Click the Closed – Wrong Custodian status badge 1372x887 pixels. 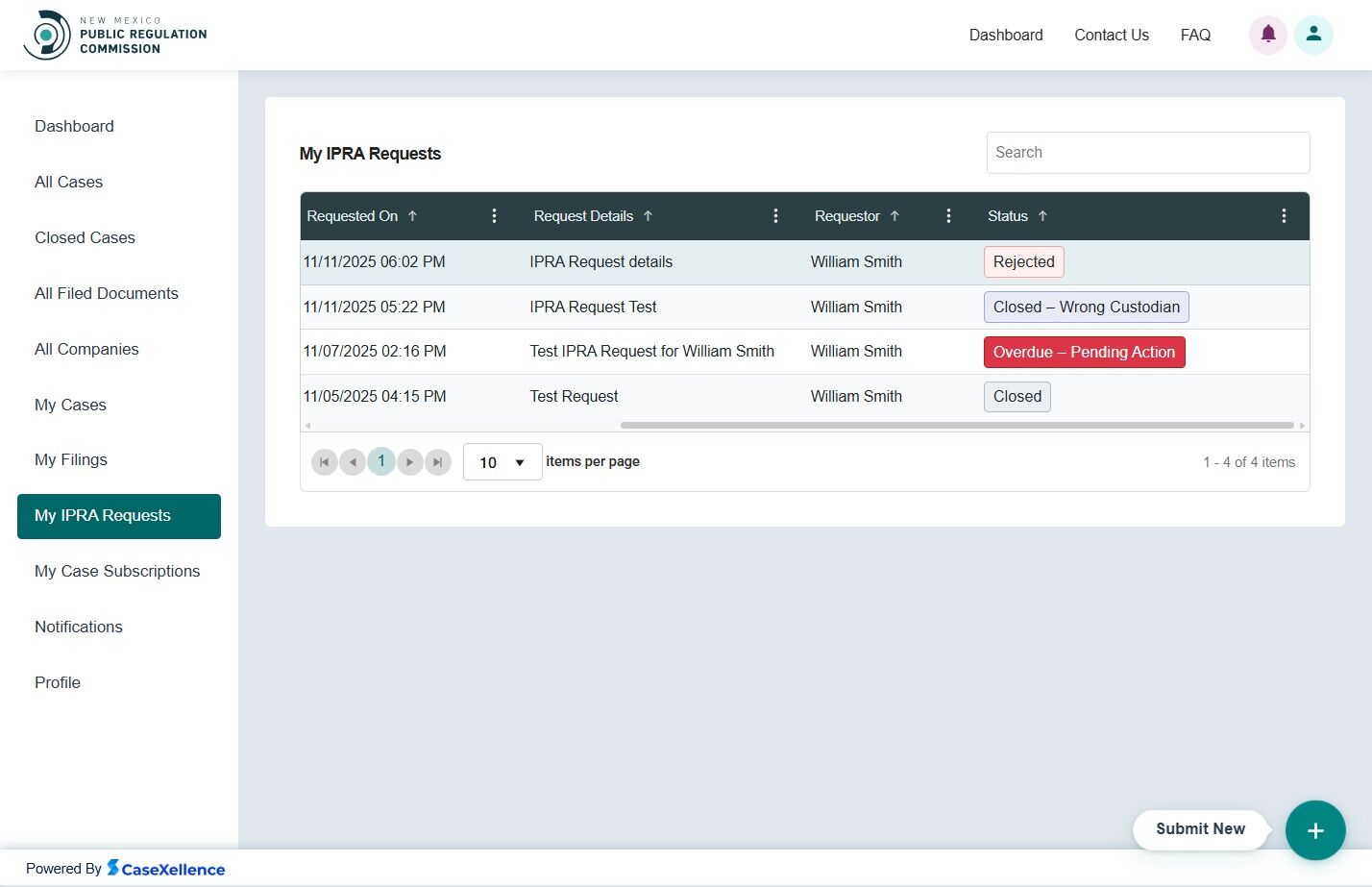tap(1087, 308)
